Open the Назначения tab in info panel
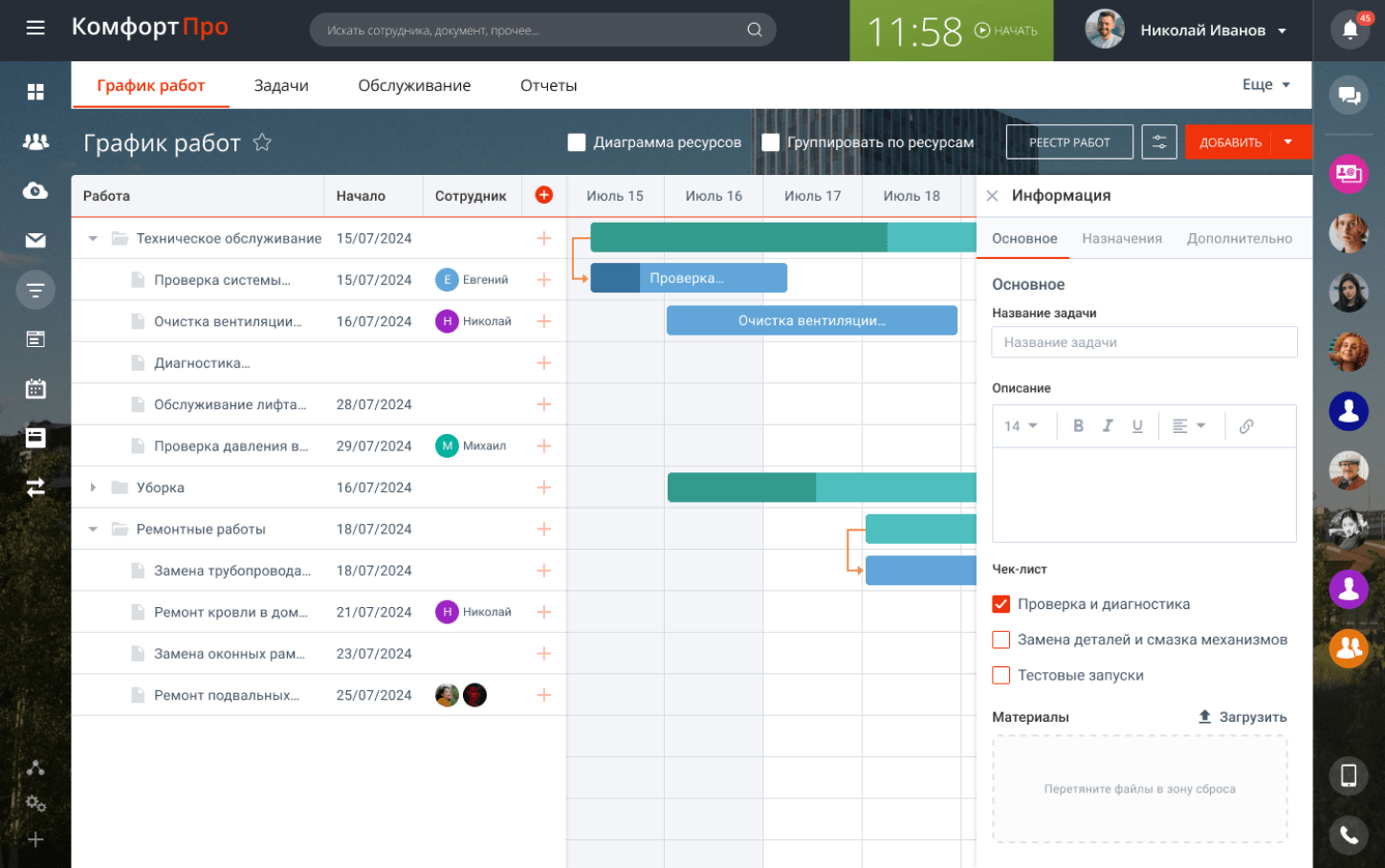 click(x=1121, y=239)
